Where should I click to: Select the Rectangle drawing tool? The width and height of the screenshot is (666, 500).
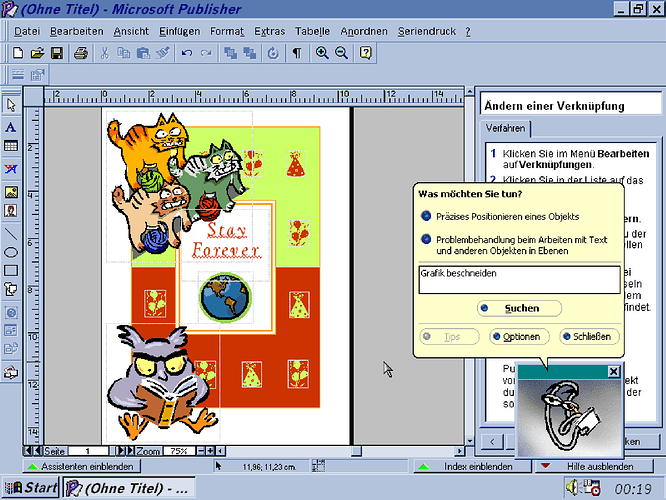11,271
